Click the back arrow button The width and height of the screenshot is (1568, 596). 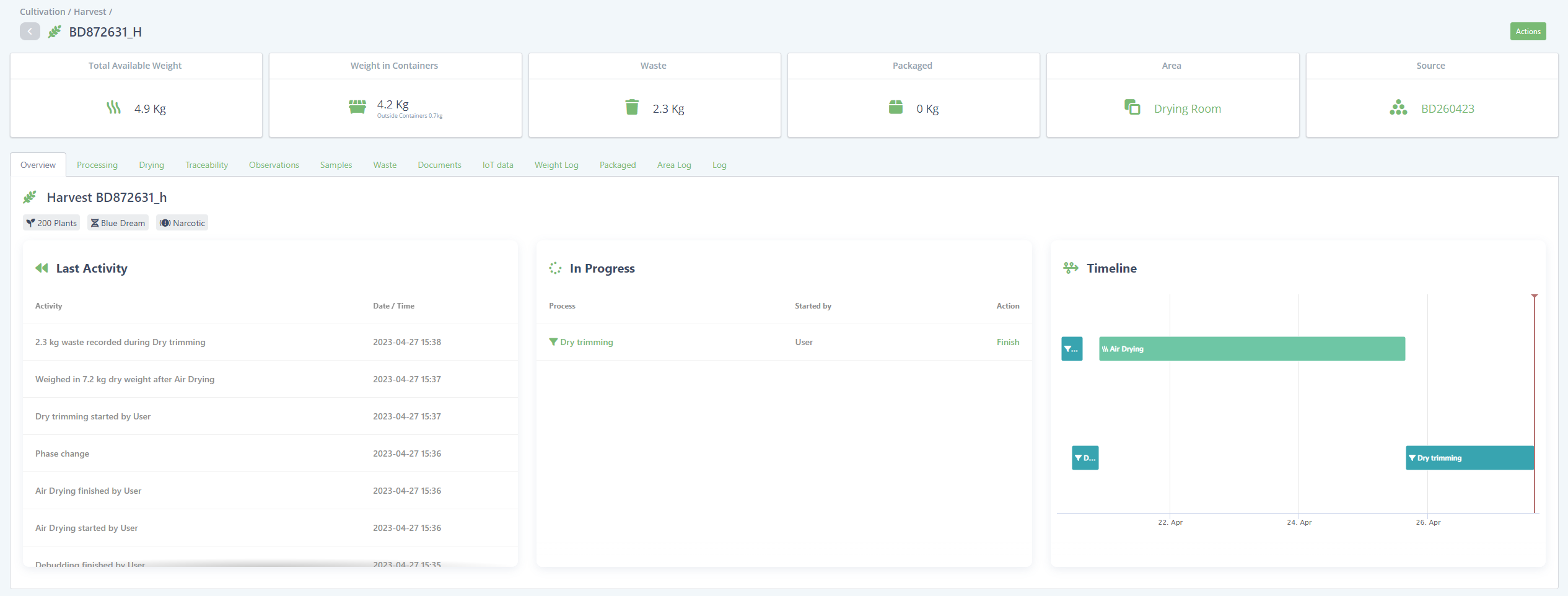pos(30,32)
